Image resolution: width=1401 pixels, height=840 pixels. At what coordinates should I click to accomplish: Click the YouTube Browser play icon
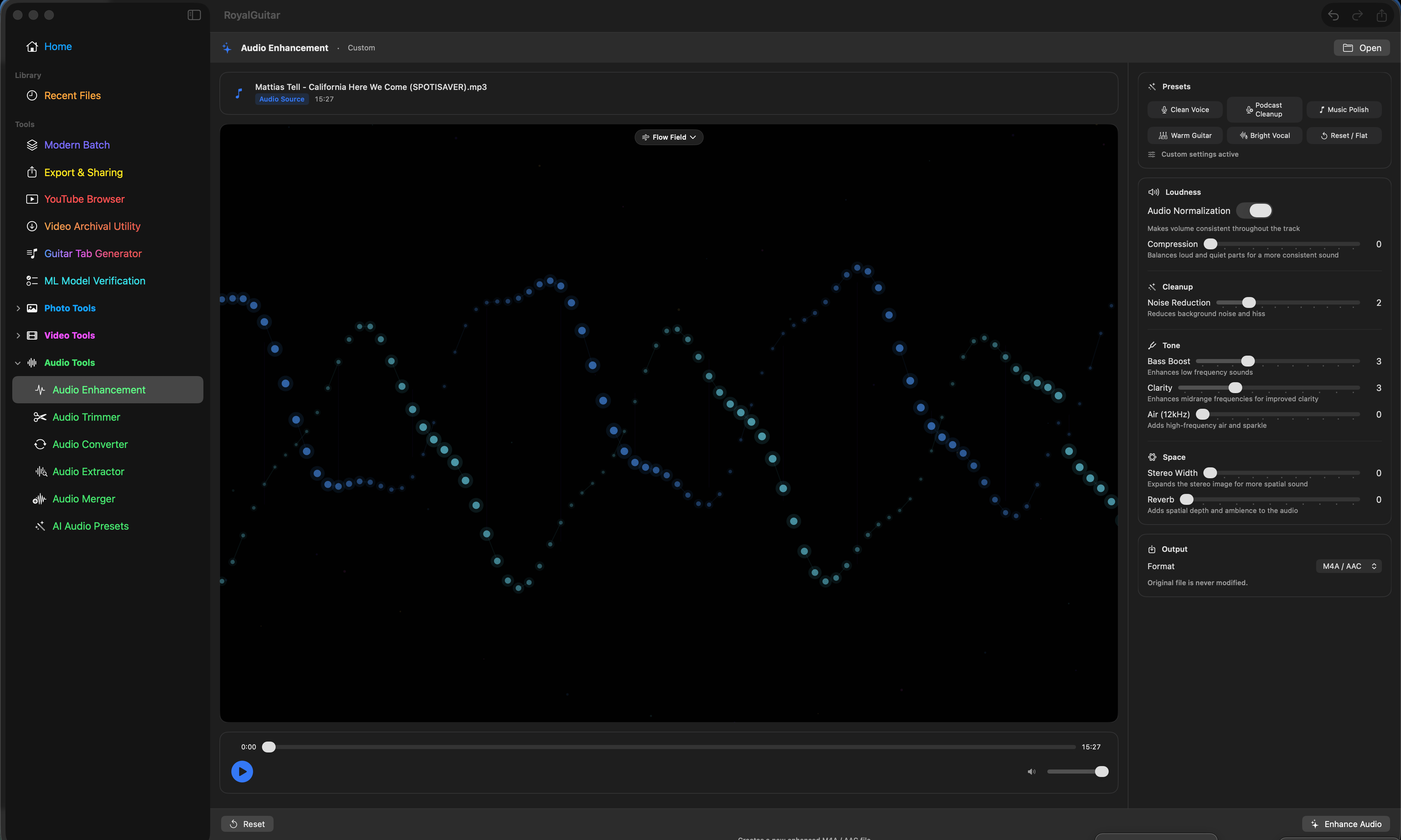click(32, 199)
